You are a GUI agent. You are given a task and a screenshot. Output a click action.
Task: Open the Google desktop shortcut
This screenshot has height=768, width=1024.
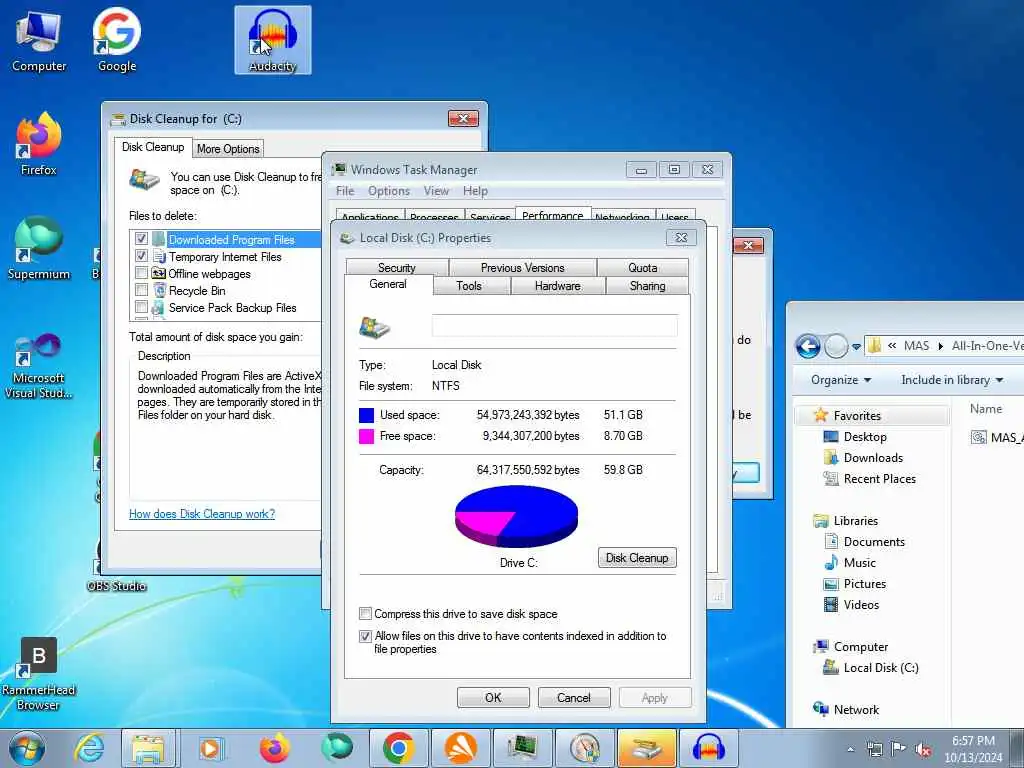[x=117, y=39]
